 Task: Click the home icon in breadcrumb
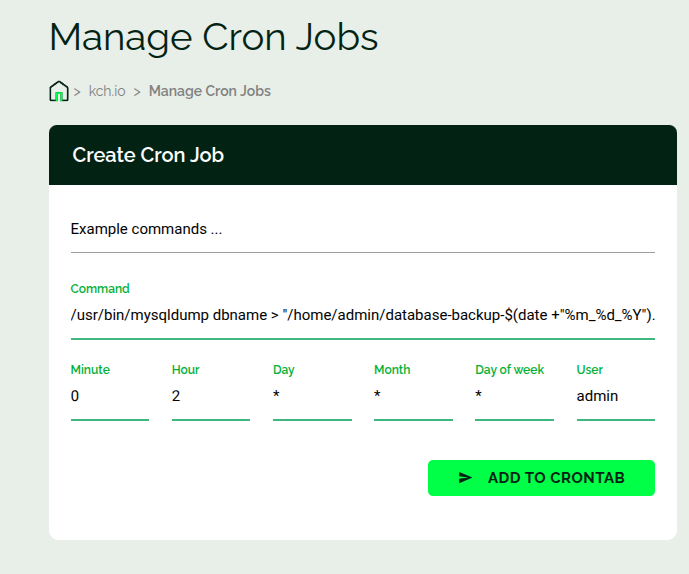(59, 91)
